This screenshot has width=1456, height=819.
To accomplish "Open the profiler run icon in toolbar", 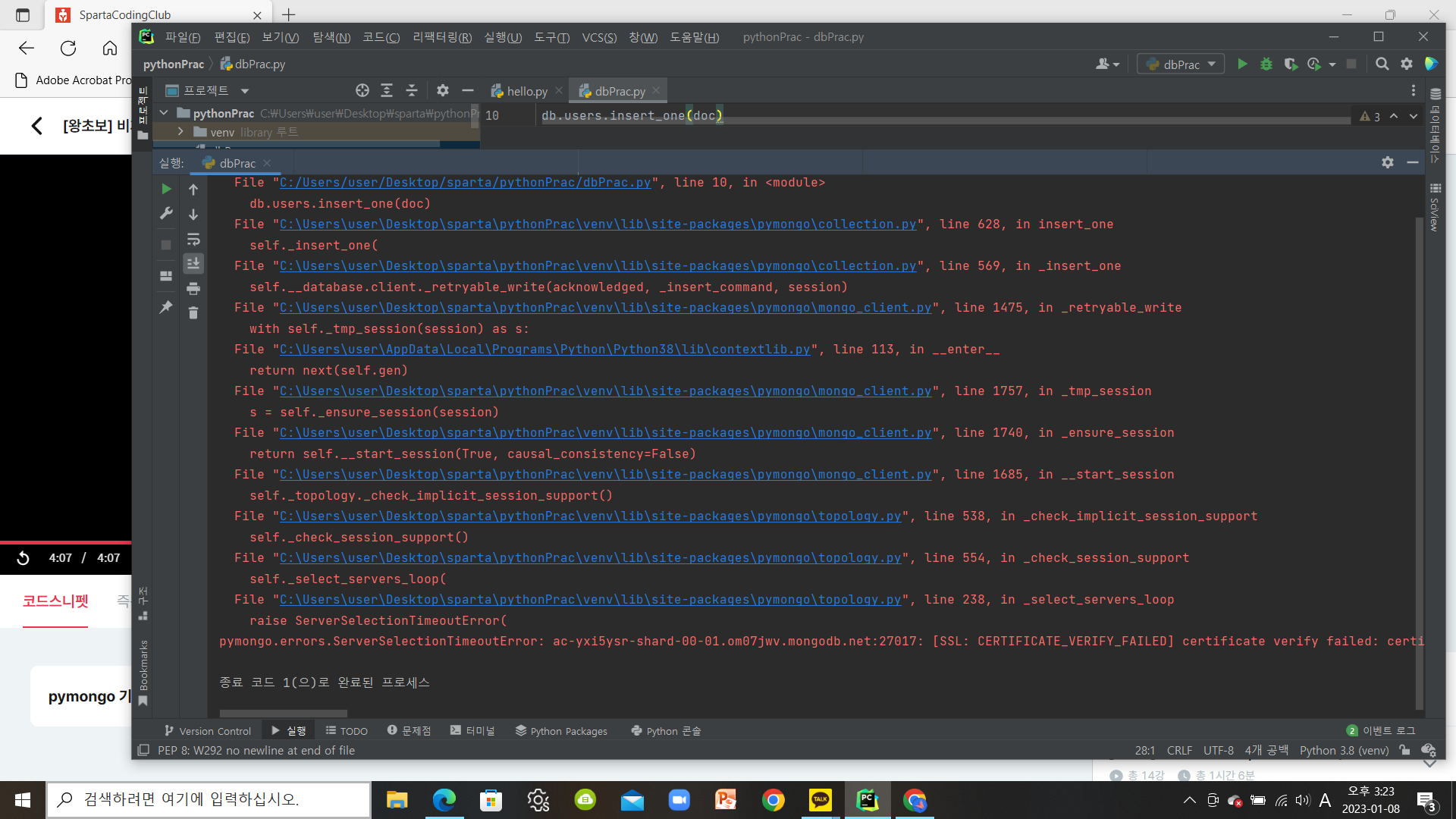I will coord(1314,64).
